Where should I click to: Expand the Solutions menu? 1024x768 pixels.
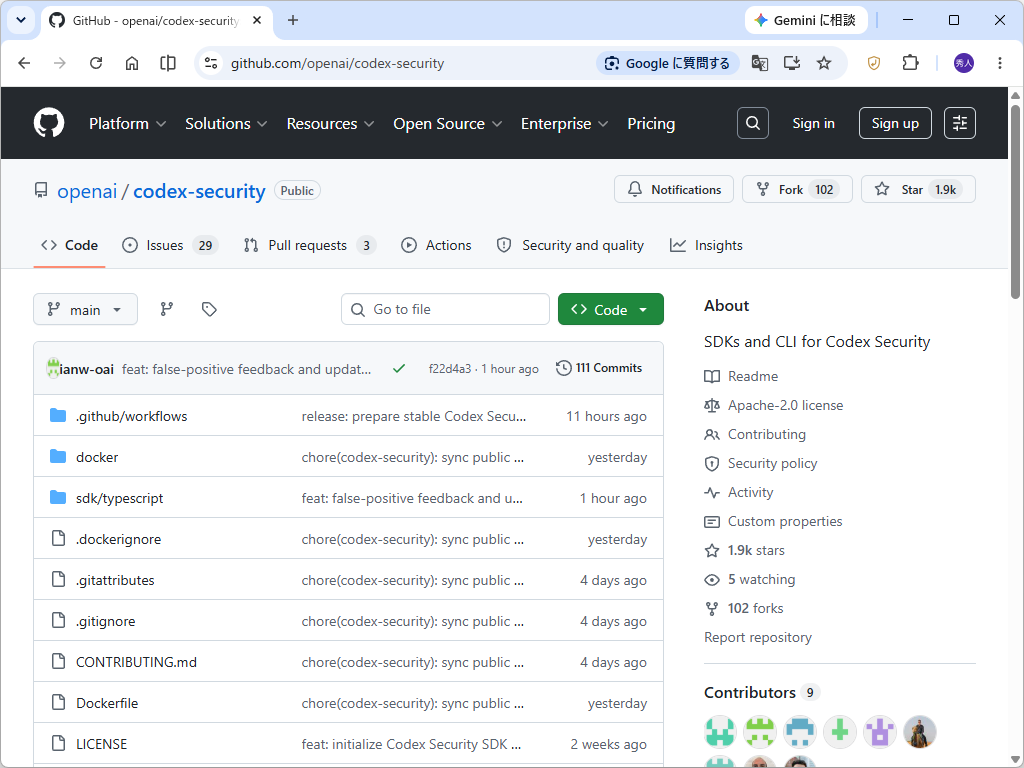226,123
